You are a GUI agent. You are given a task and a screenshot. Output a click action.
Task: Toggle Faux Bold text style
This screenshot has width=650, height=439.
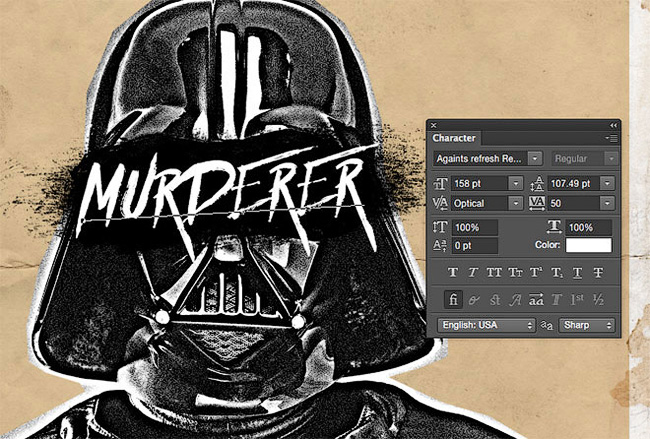(453, 272)
